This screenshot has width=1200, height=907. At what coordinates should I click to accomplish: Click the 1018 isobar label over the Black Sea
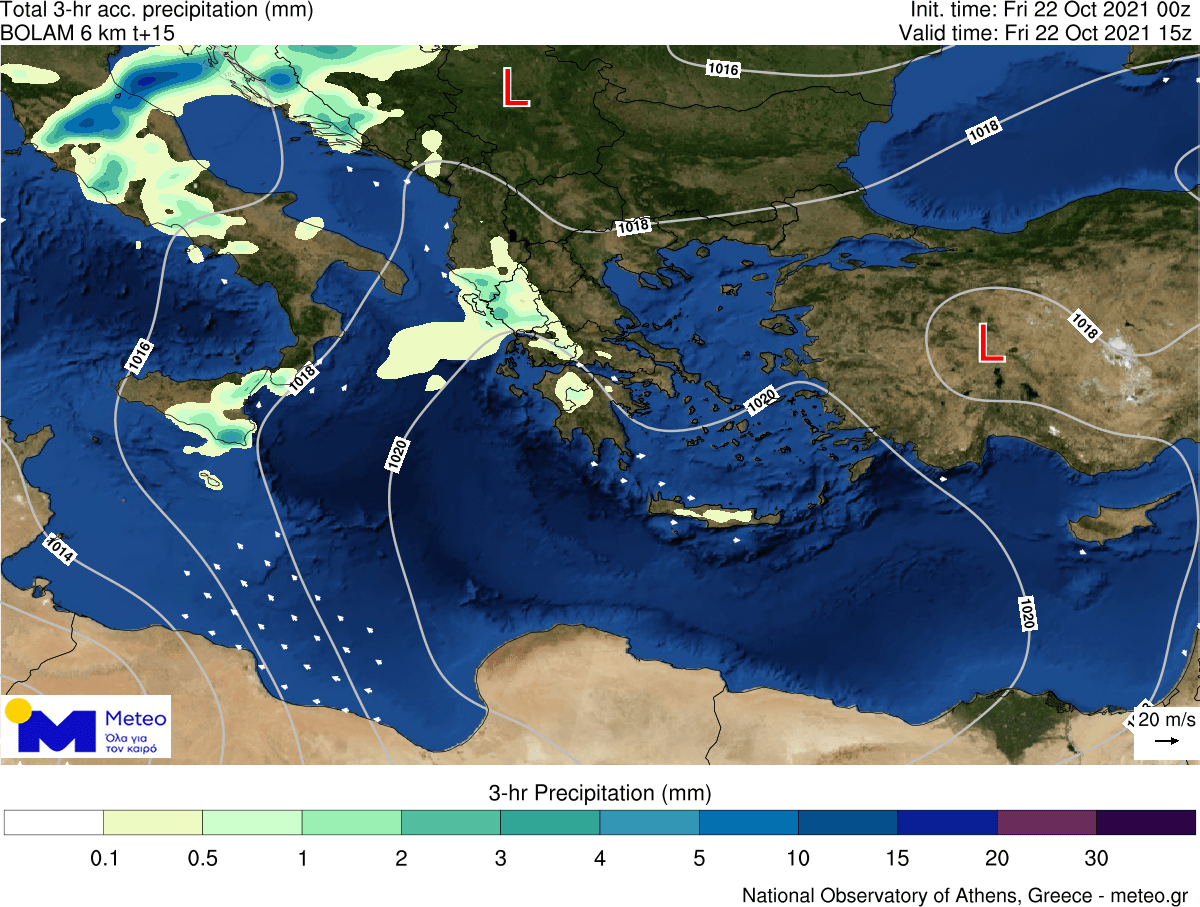coord(984,132)
